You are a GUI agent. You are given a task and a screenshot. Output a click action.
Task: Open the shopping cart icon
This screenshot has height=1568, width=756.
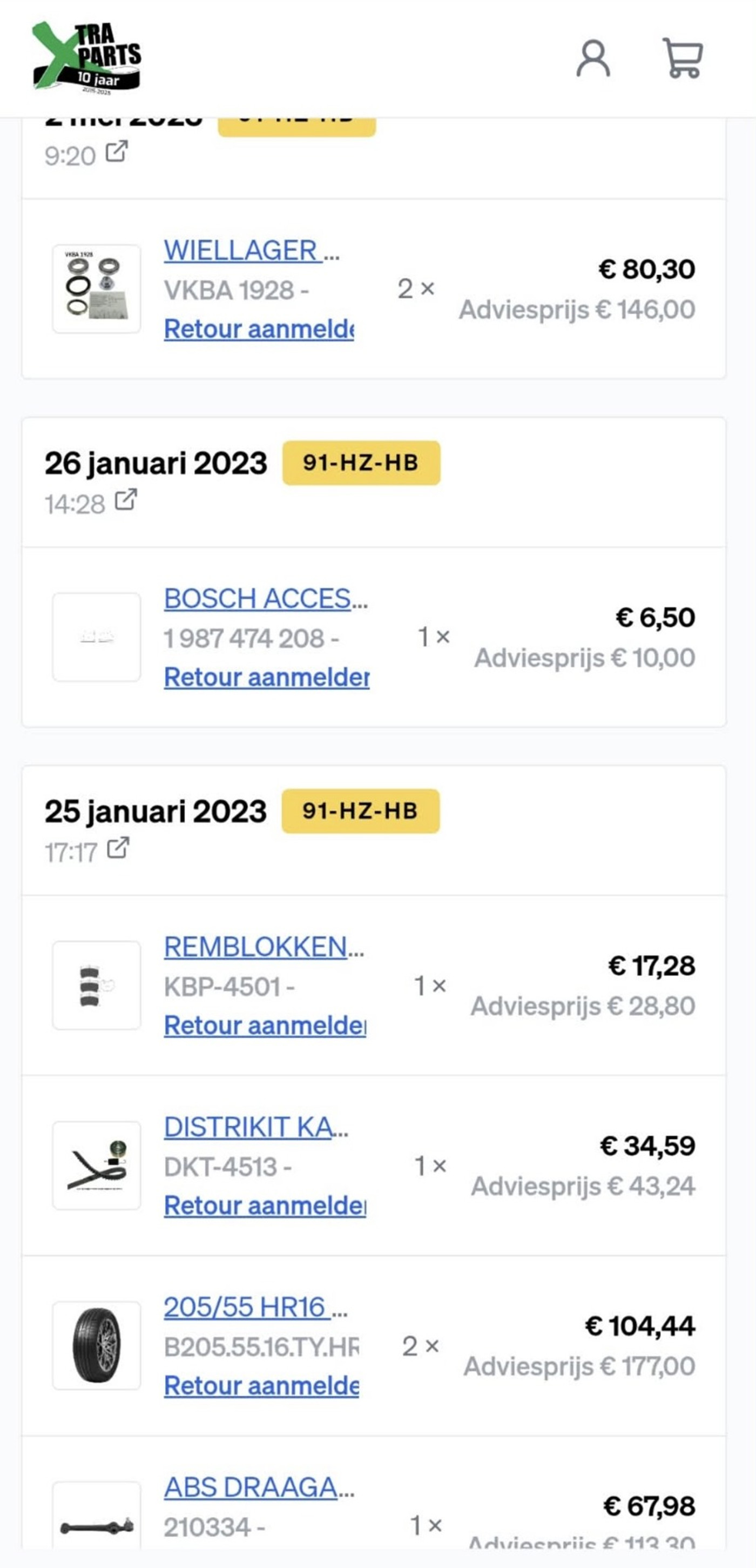tap(683, 58)
